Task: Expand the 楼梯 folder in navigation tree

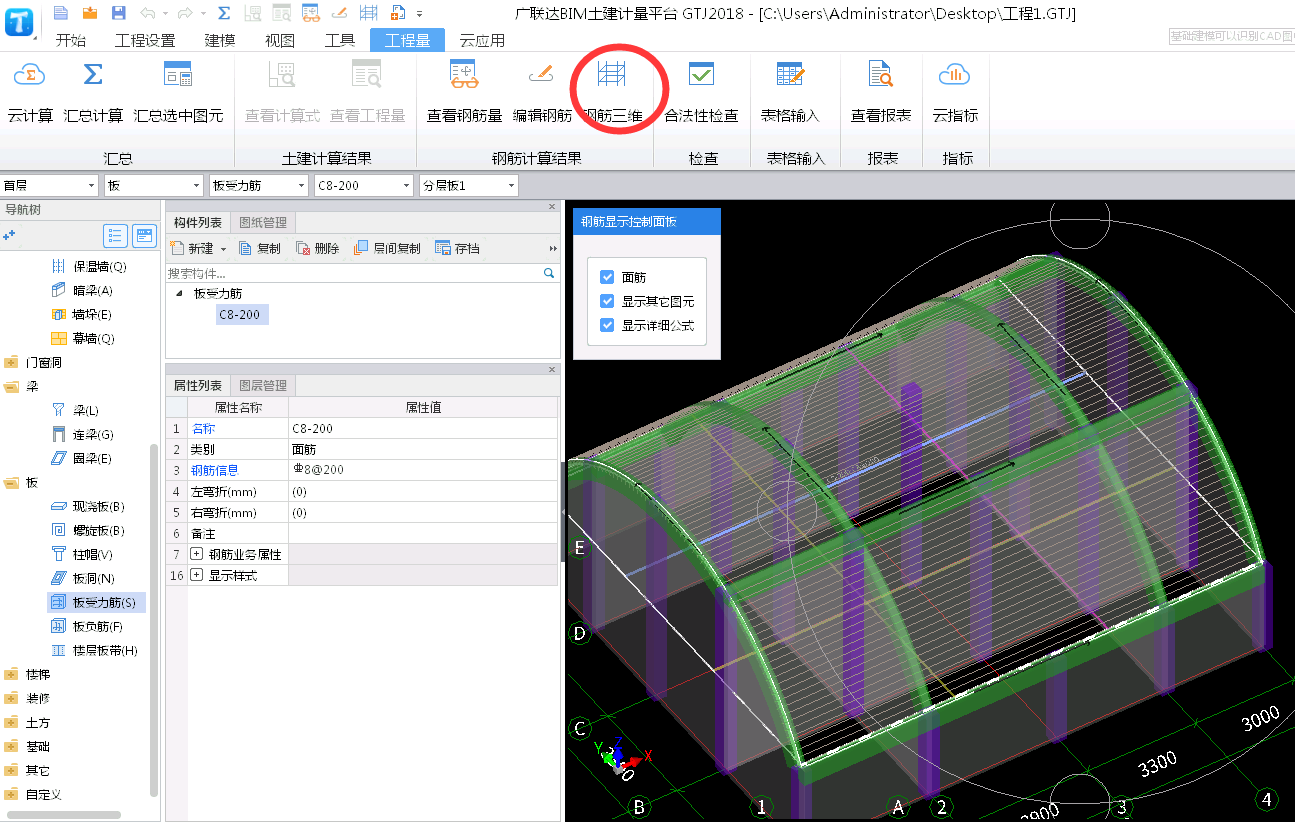Action: pos(11,674)
